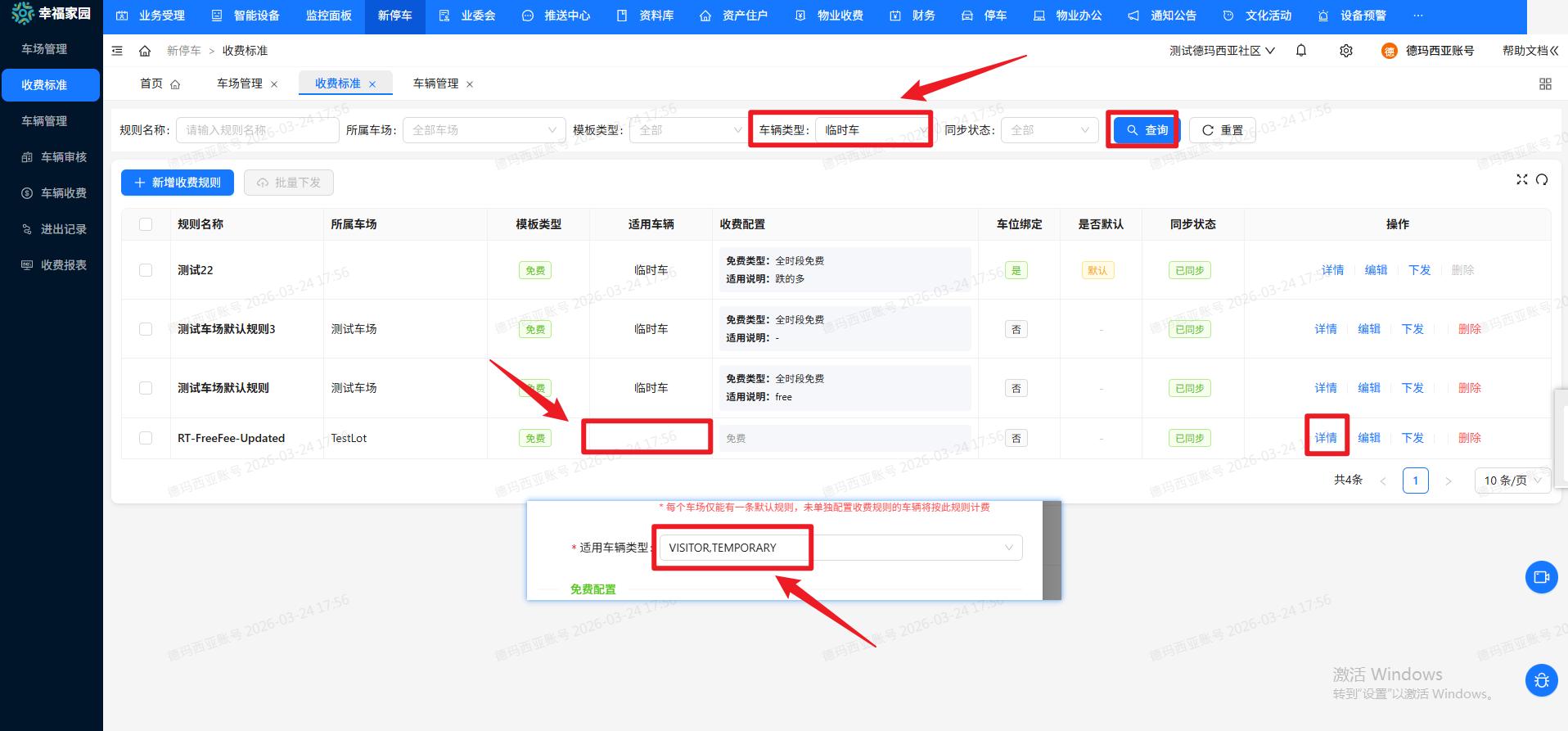The height and width of the screenshot is (731, 1568).
Task: Click the fullscreen expand table icon
Action: pyautogui.click(x=1521, y=179)
